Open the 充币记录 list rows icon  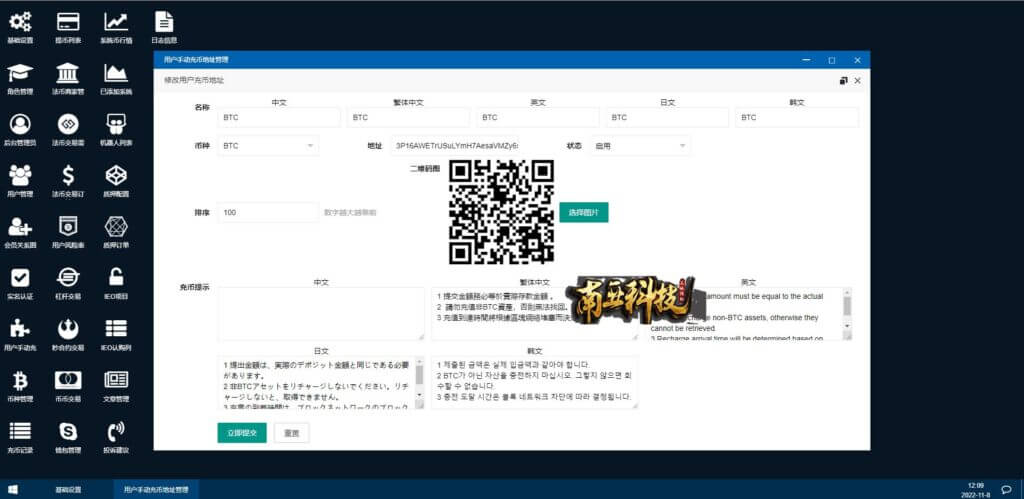point(20,430)
